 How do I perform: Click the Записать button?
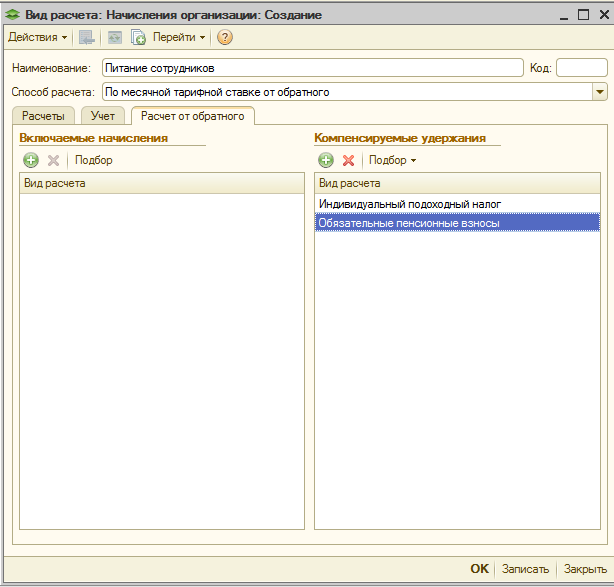(x=525, y=569)
